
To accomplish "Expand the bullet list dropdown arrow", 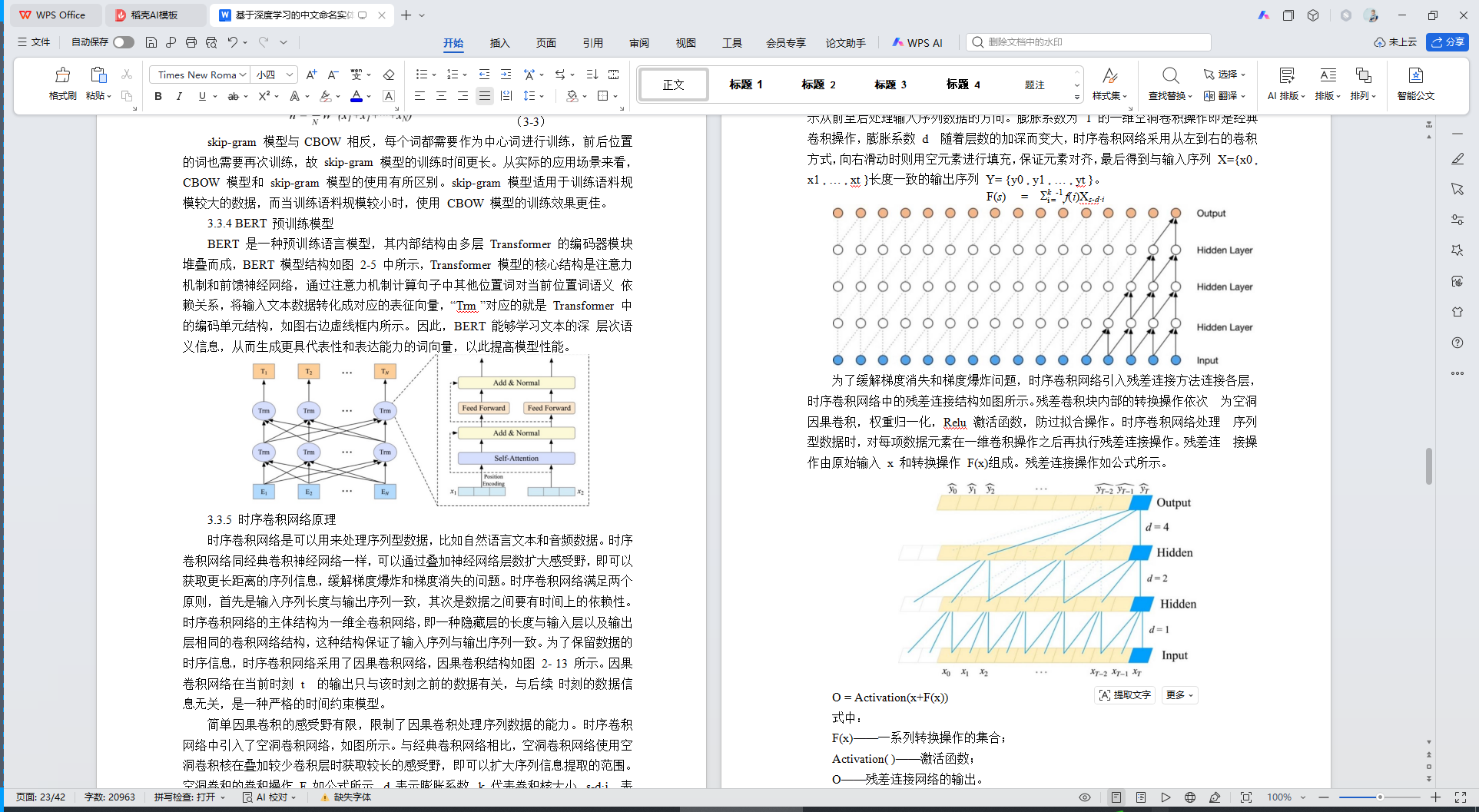I will pos(434,75).
